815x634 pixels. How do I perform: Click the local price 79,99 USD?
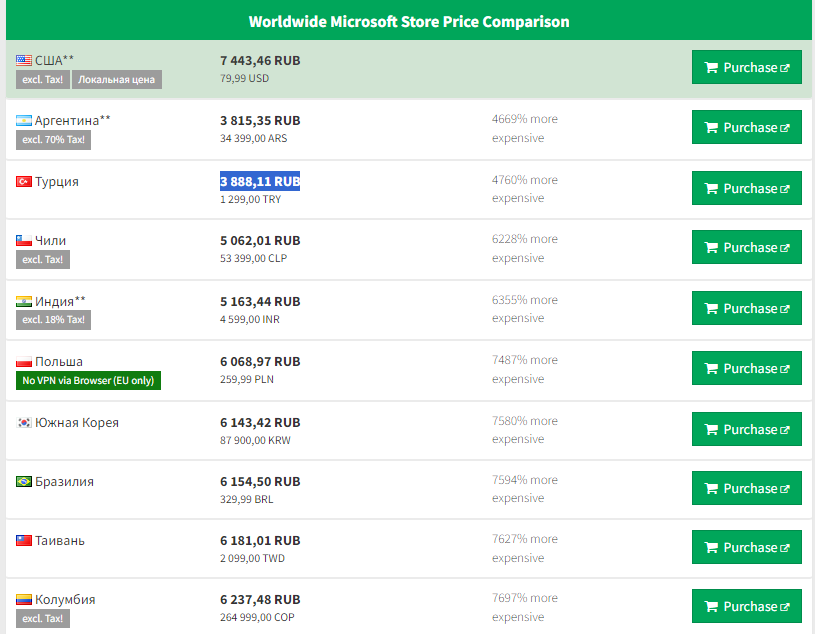pyautogui.click(x=244, y=78)
